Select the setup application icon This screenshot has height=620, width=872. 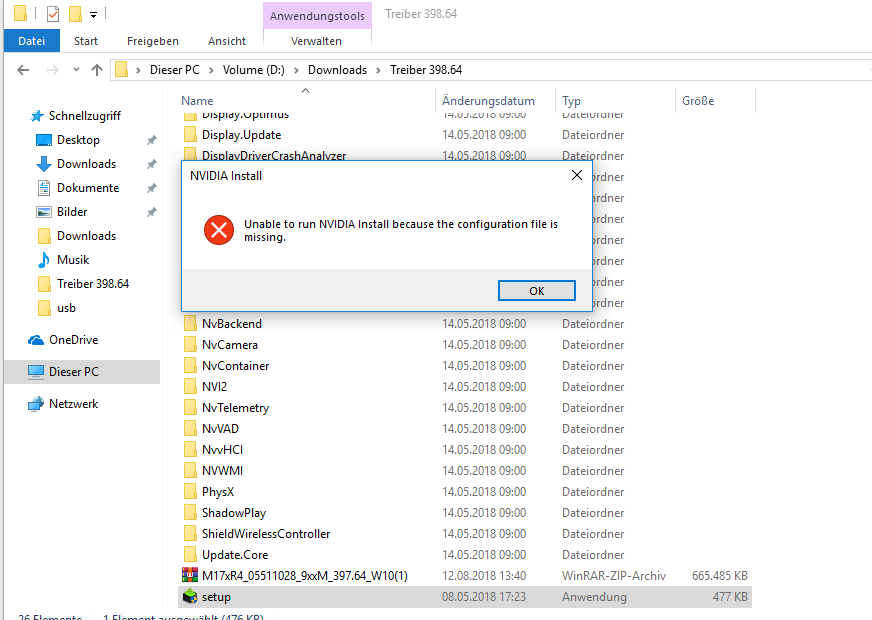click(190, 597)
